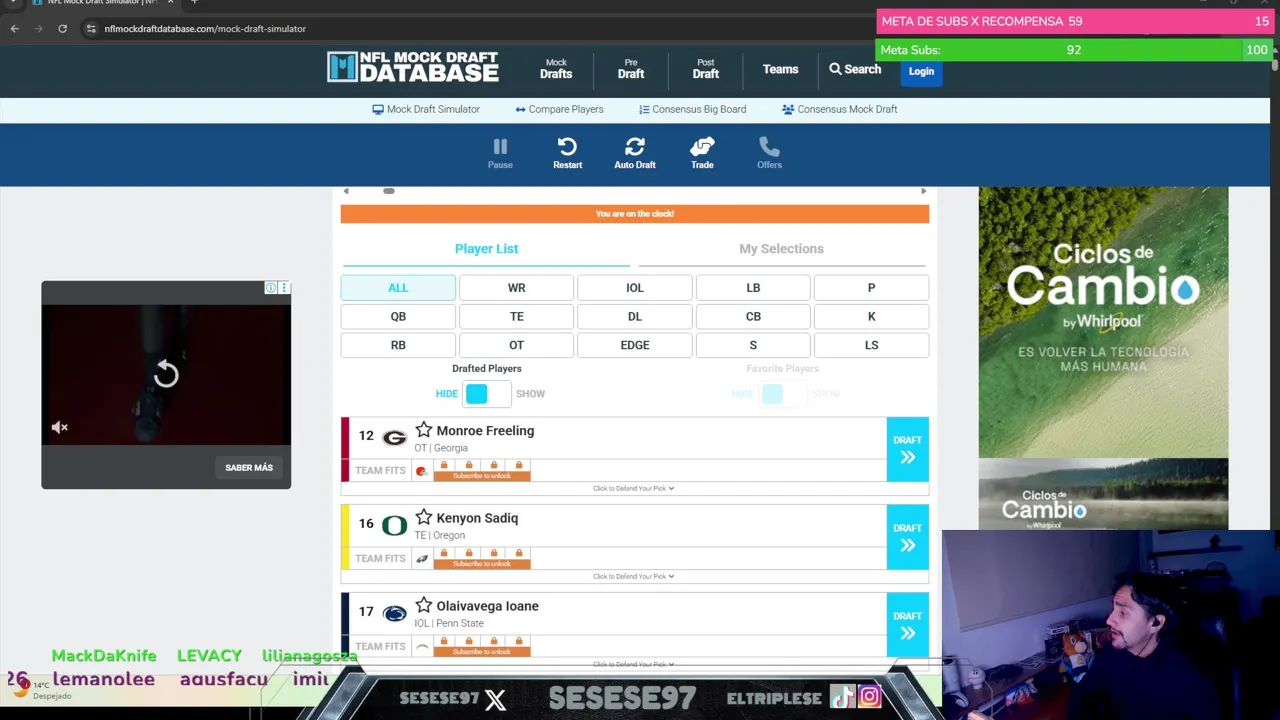Draft Monroe Freeling
Viewport: 1280px width, 720px height.
pyautogui.click(x=907, y=449)
